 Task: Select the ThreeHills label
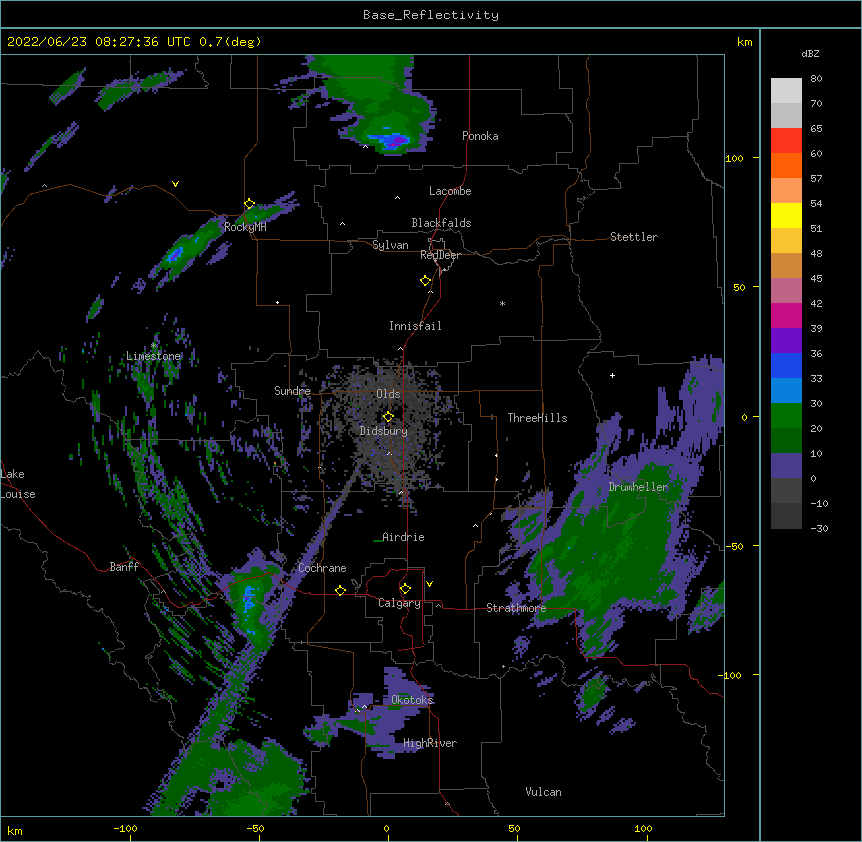click(x=537, y=418)
